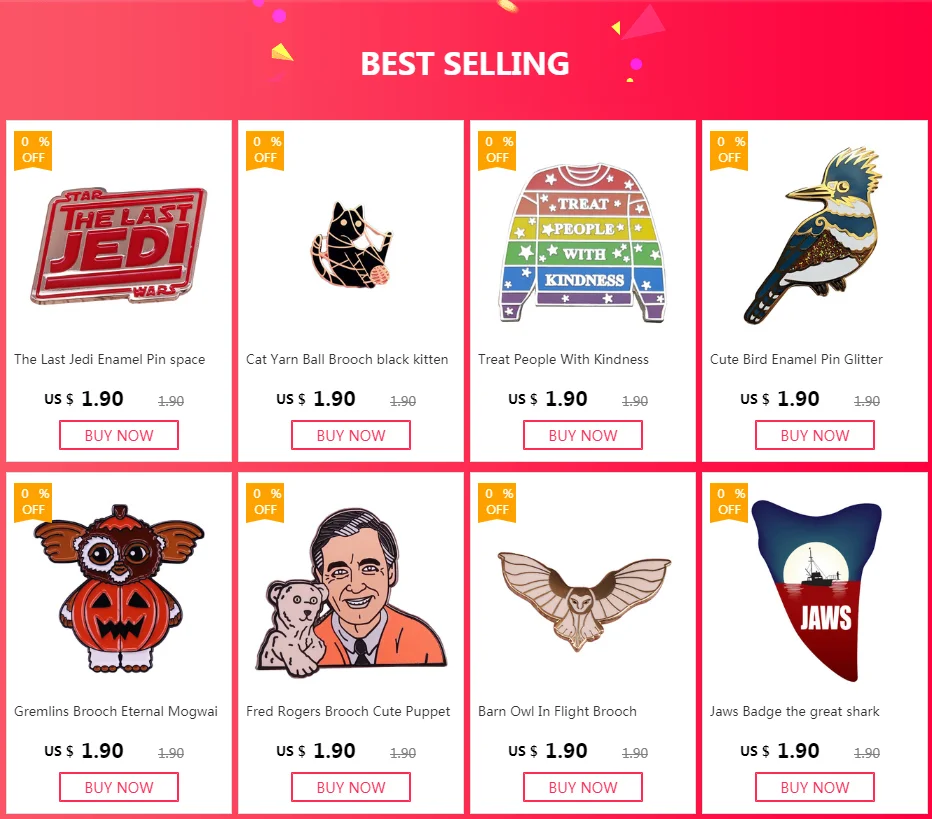Buy the Gremlins Brooch now

pos(119,787)
